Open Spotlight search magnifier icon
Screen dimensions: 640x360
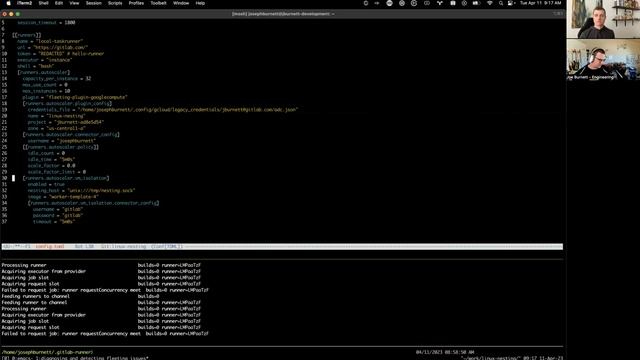(x=501, y=3)
